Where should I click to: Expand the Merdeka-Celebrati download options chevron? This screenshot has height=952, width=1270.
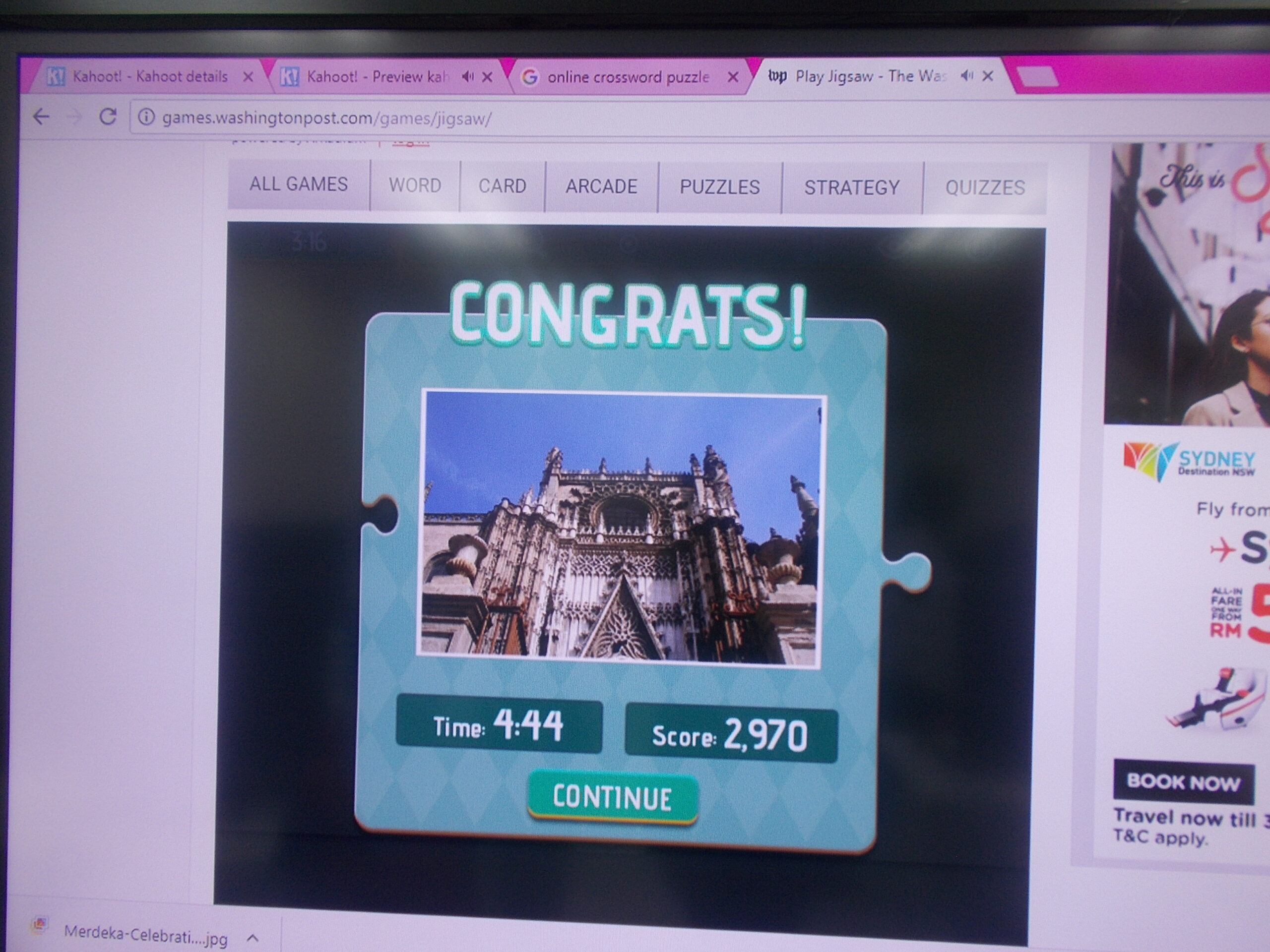[252, 938]
